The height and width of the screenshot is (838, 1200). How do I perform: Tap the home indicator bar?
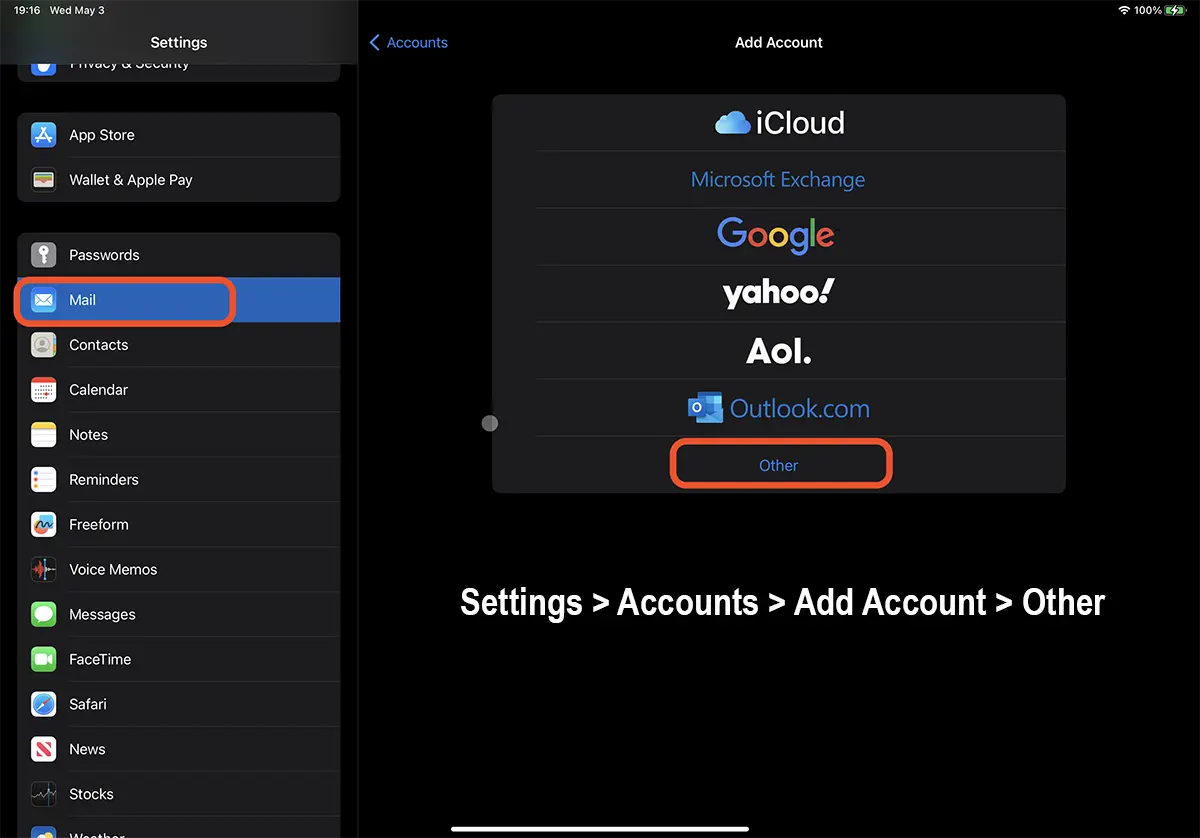pos(600,828)
